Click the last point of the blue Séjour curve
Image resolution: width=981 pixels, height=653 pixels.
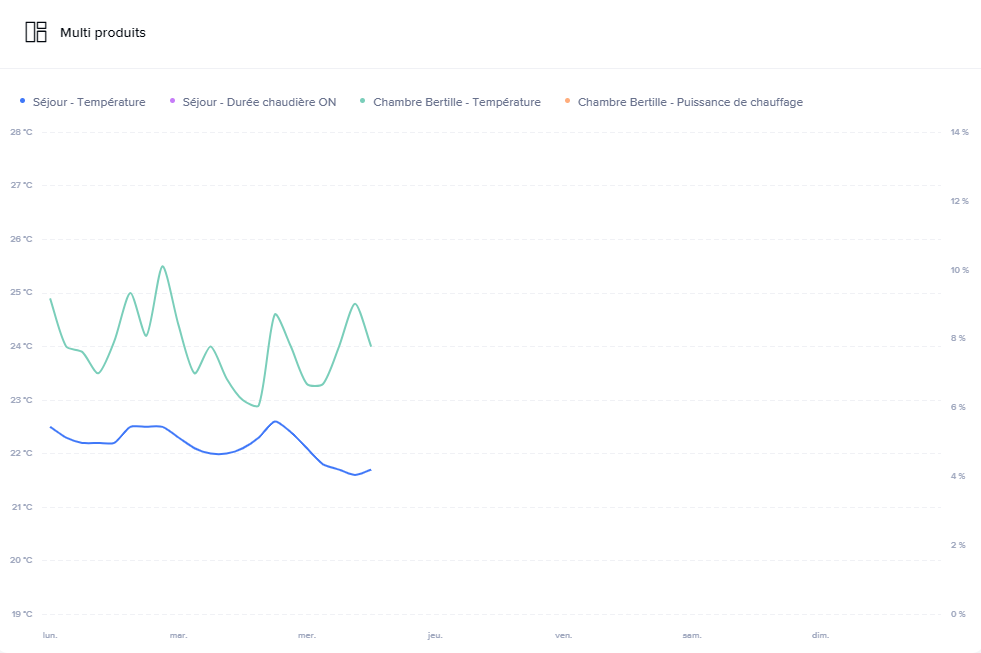(x=370, y=470)
